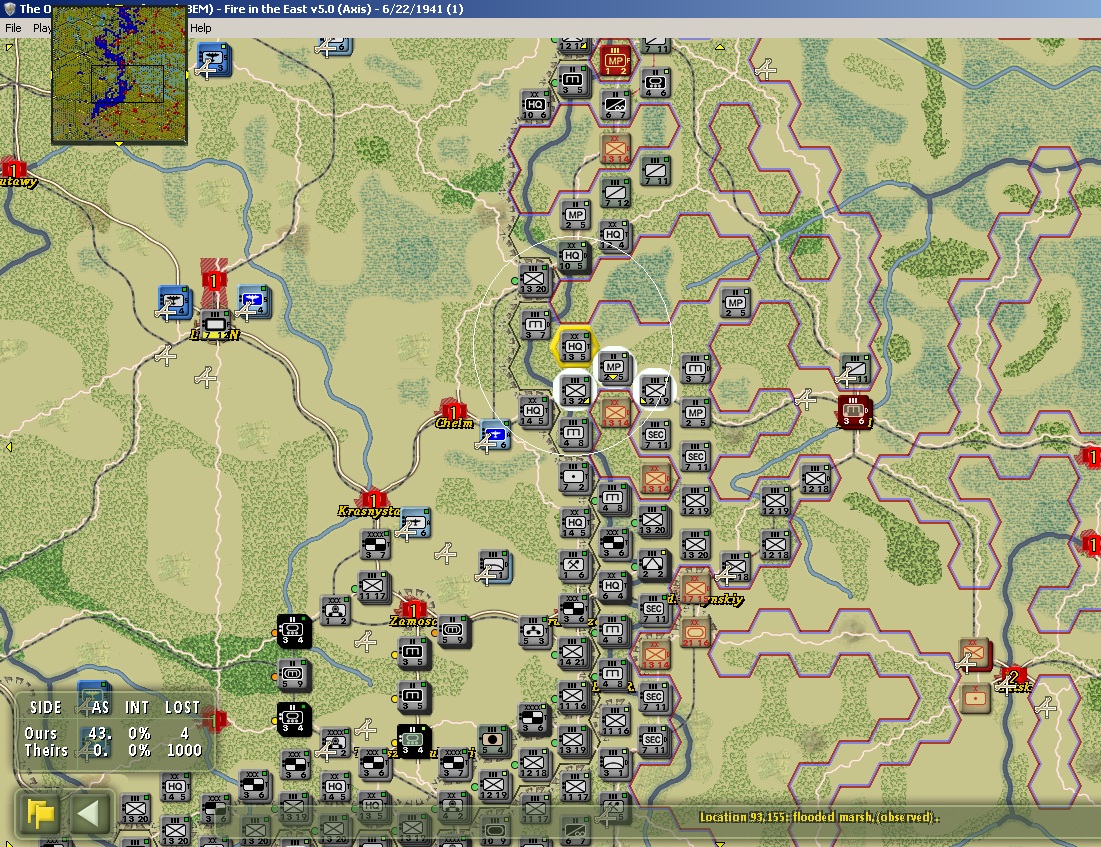Select the 3-1 unit
The image size is (1101, 847).
[x=614, y=763]
